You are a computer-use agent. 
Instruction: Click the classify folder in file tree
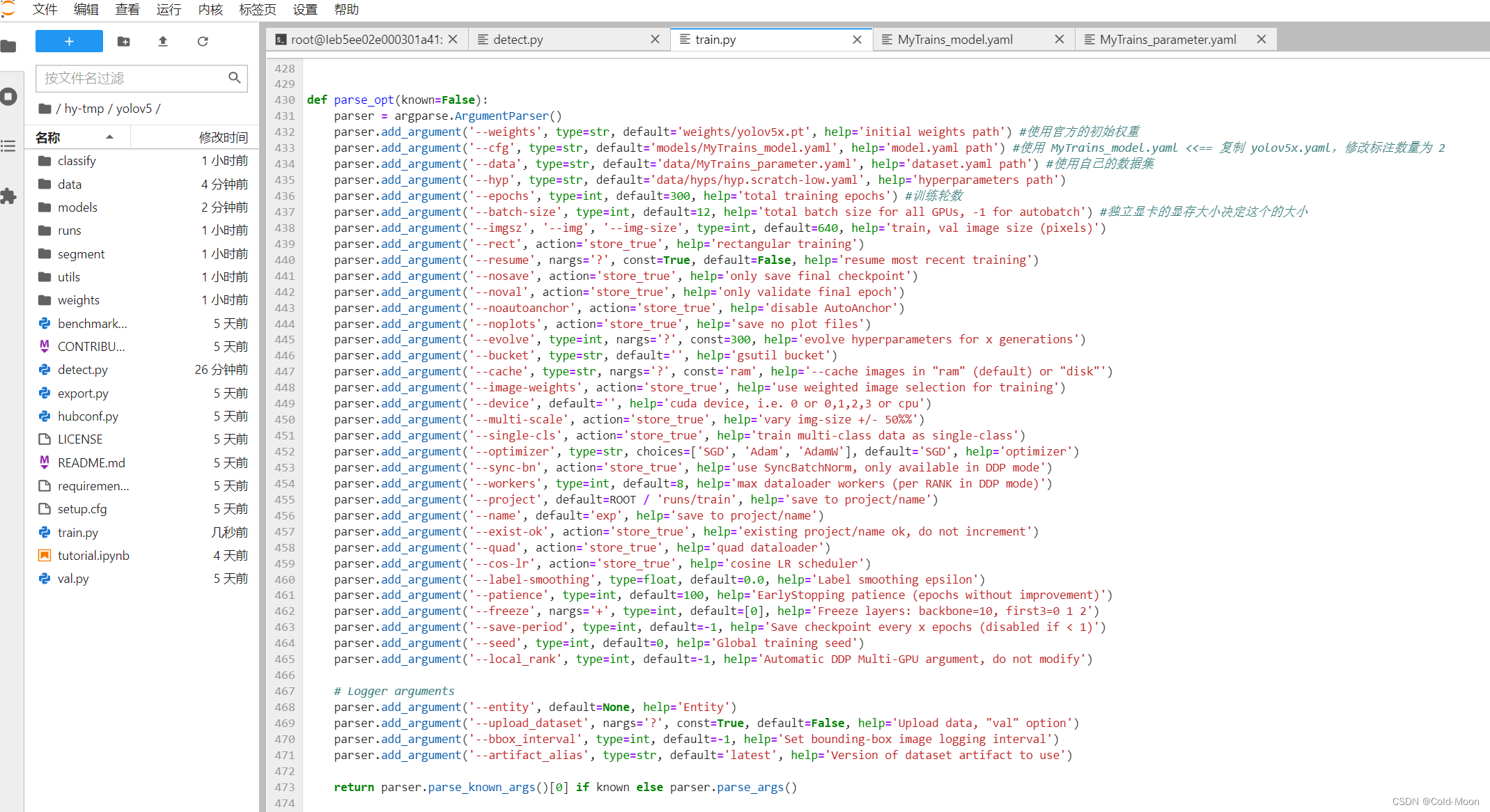pos(78,160)
